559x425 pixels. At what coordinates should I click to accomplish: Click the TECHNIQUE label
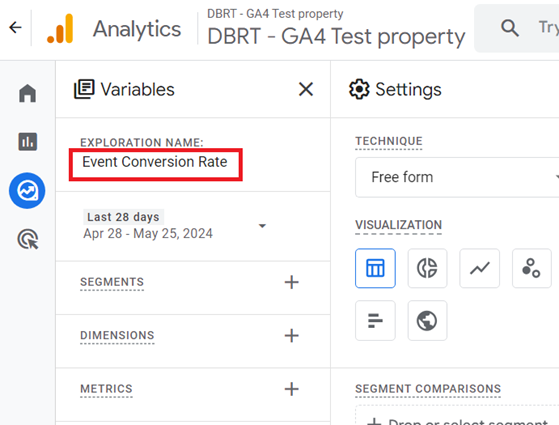pos(389,141)
